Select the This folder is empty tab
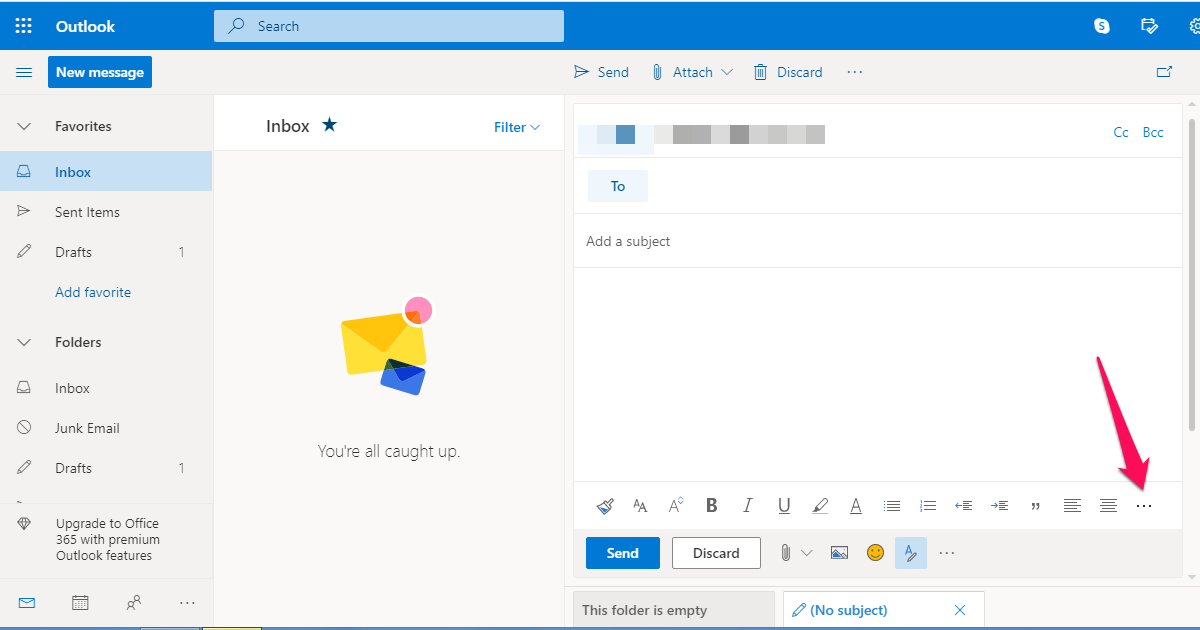This screenshot has height=630, width=1200. click(674, 610)
